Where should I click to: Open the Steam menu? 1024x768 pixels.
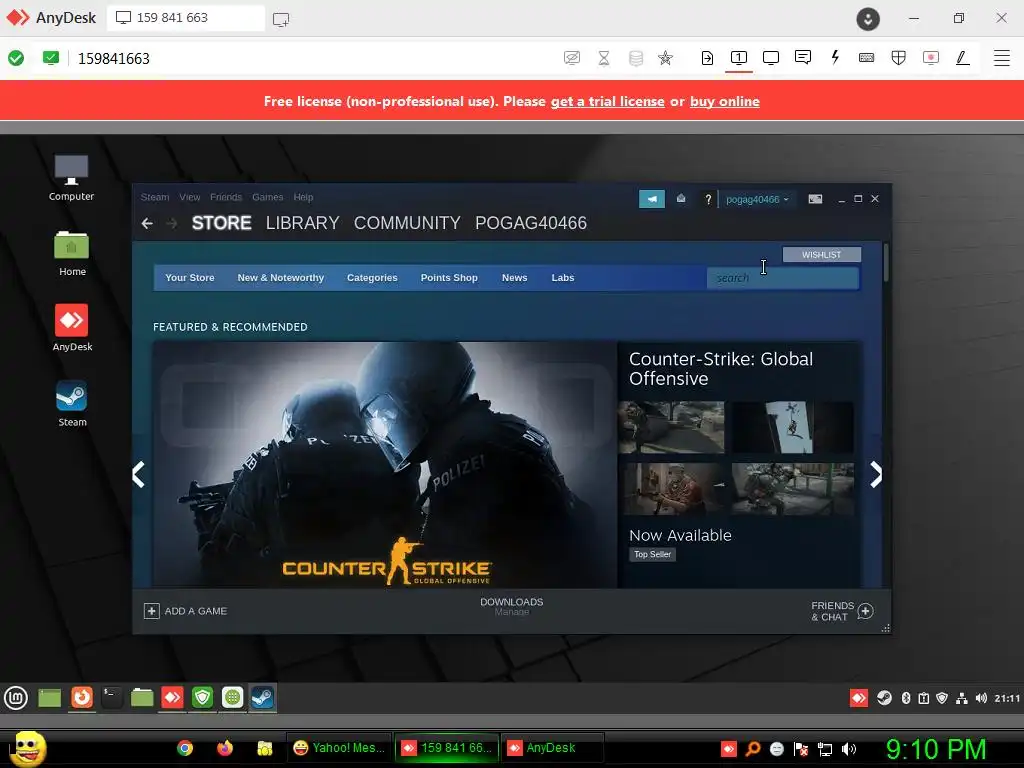click(x=155, y=197)
